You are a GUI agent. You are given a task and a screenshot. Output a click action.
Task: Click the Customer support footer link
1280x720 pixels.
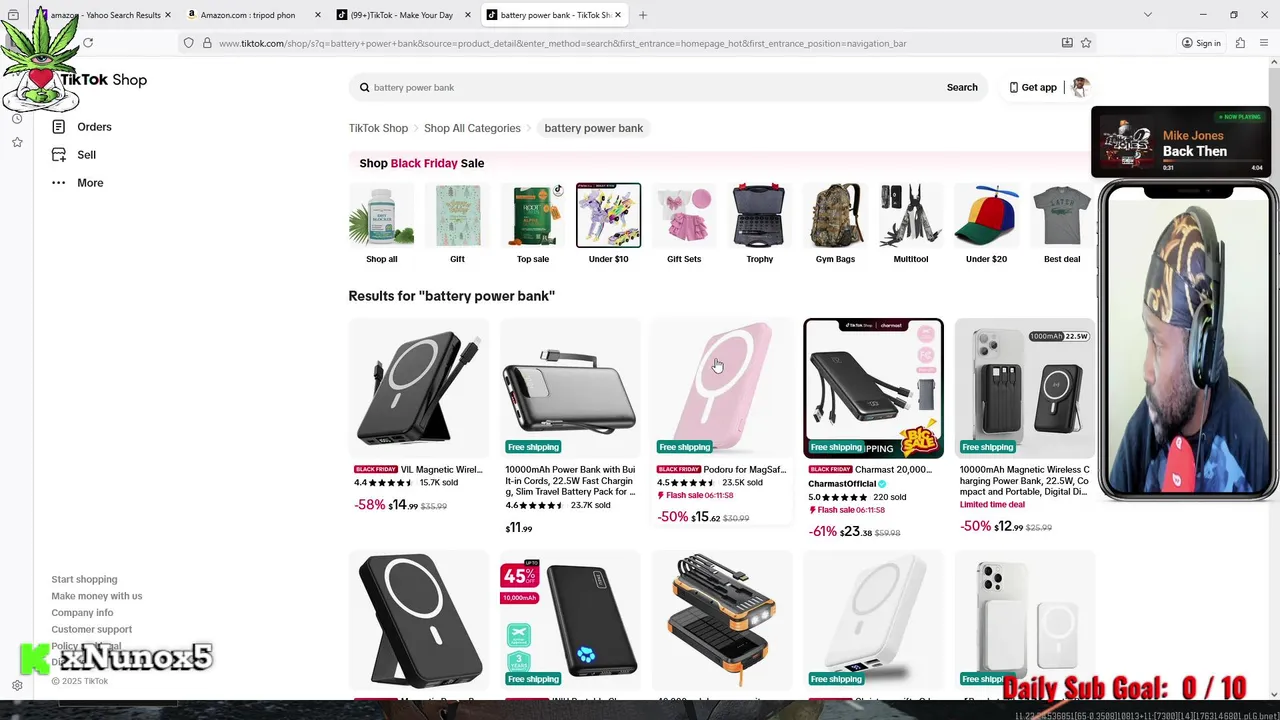pyautogui.click(x=92, y=629)
